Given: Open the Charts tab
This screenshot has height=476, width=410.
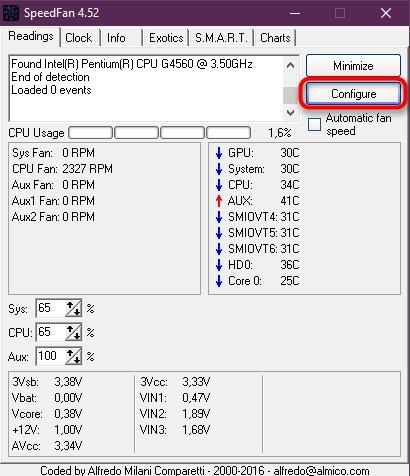Looking at the screenshot, I should coord(275,38).
